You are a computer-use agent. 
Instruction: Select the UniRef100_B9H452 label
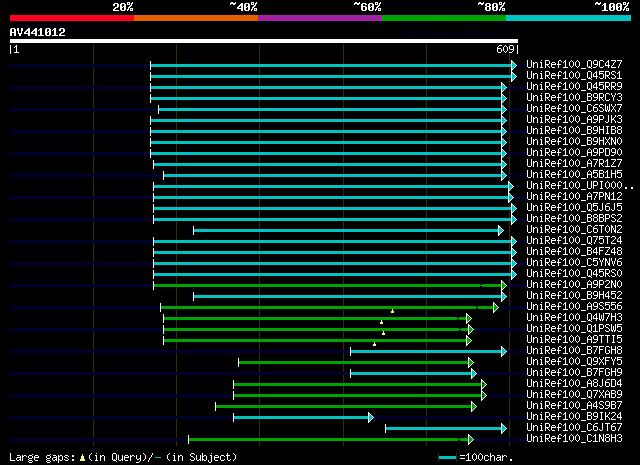pos(574,296)
